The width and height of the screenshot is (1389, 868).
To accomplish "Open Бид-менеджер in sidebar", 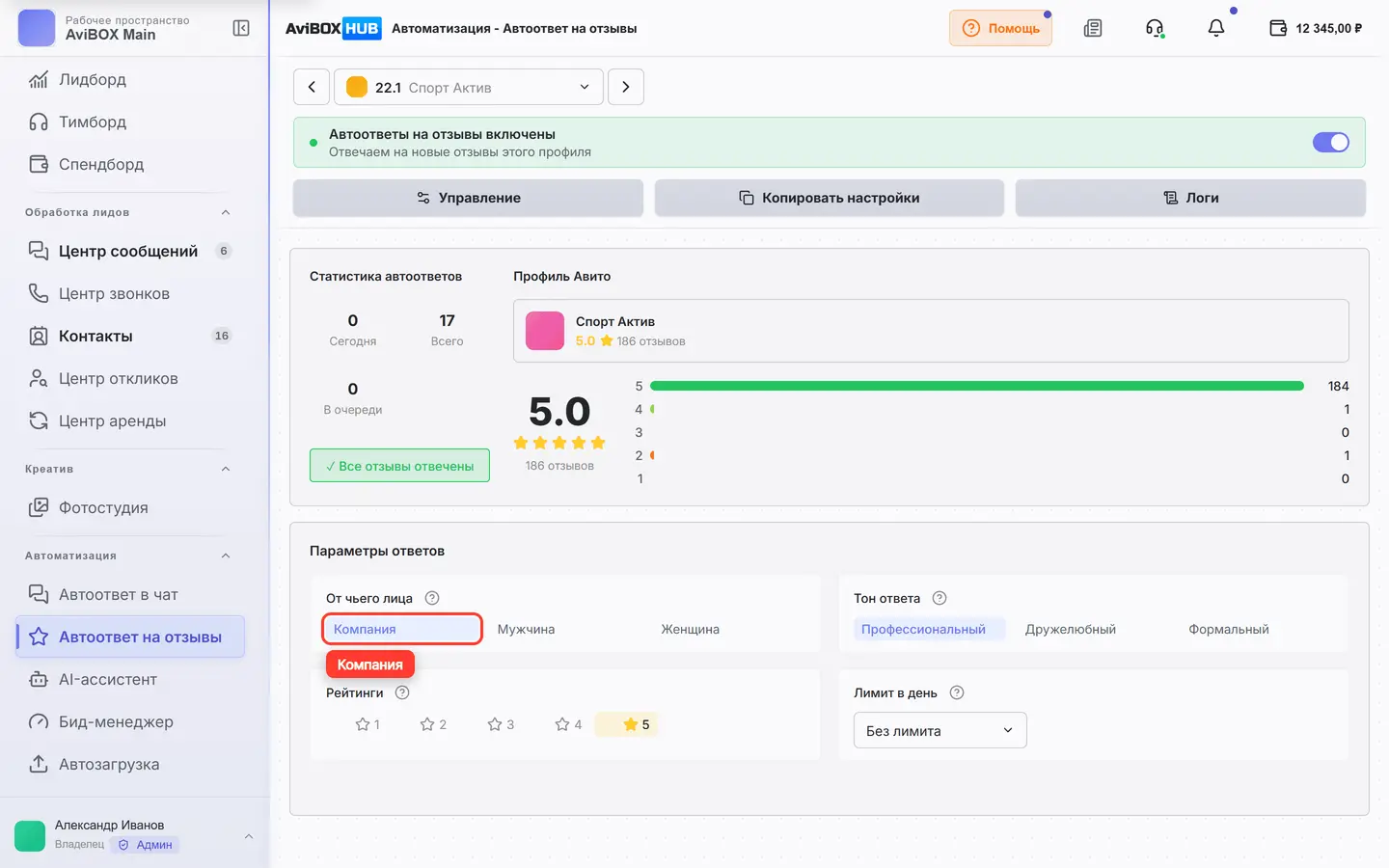I will [130, 721].
